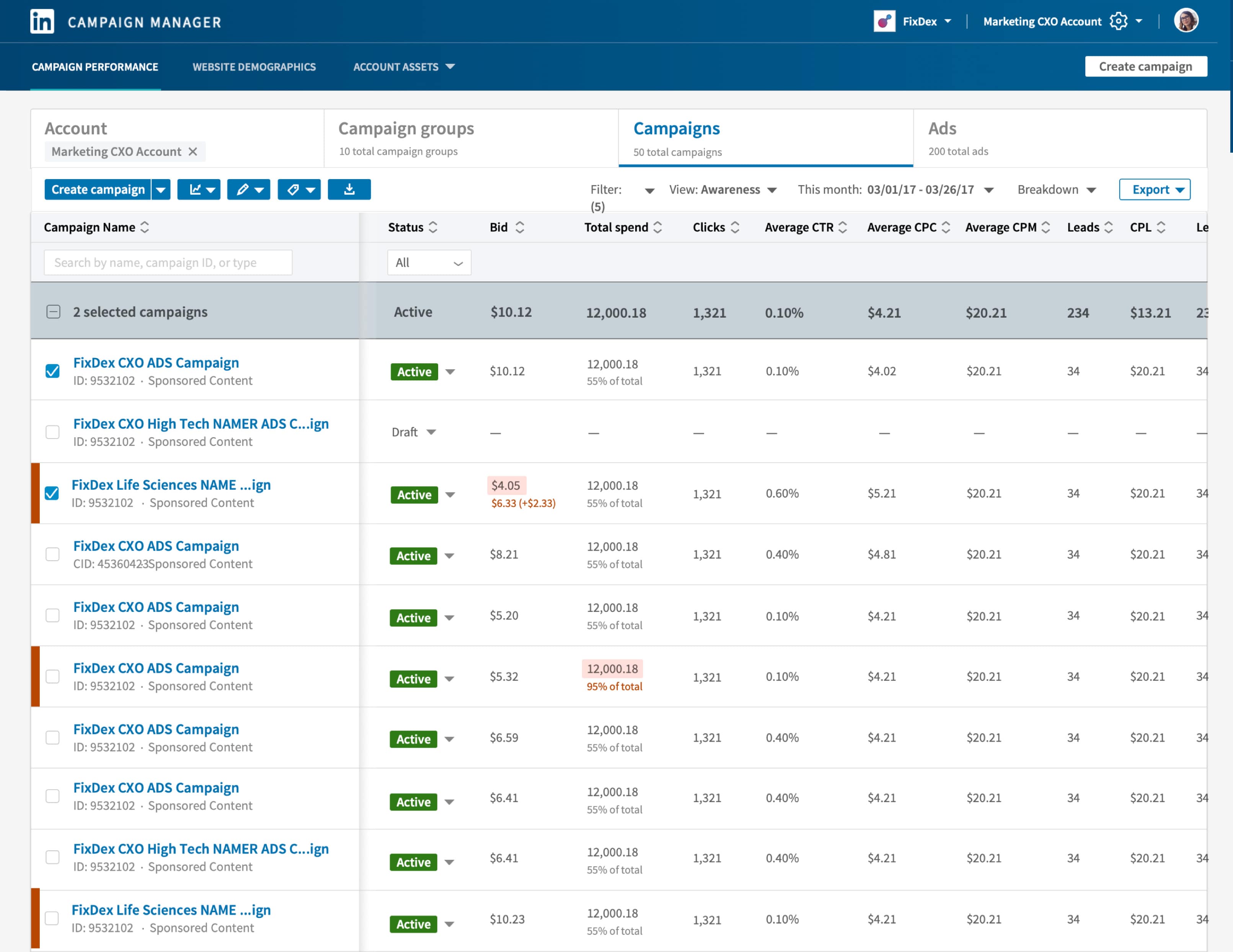The height and width of the screenshot is (952, 1233).
Task: Select the Campaigns tab
Action: click(x=765, y=139)
